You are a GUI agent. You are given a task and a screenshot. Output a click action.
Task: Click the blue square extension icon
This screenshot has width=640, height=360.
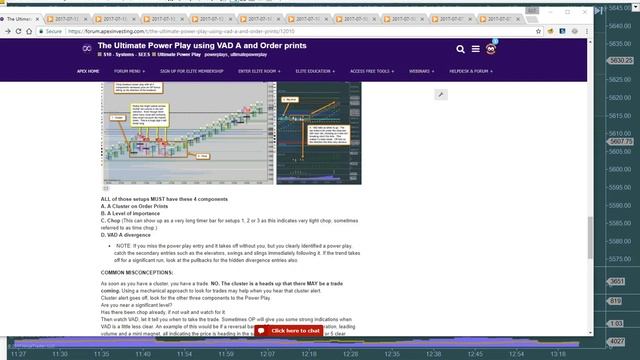(562, 31)
